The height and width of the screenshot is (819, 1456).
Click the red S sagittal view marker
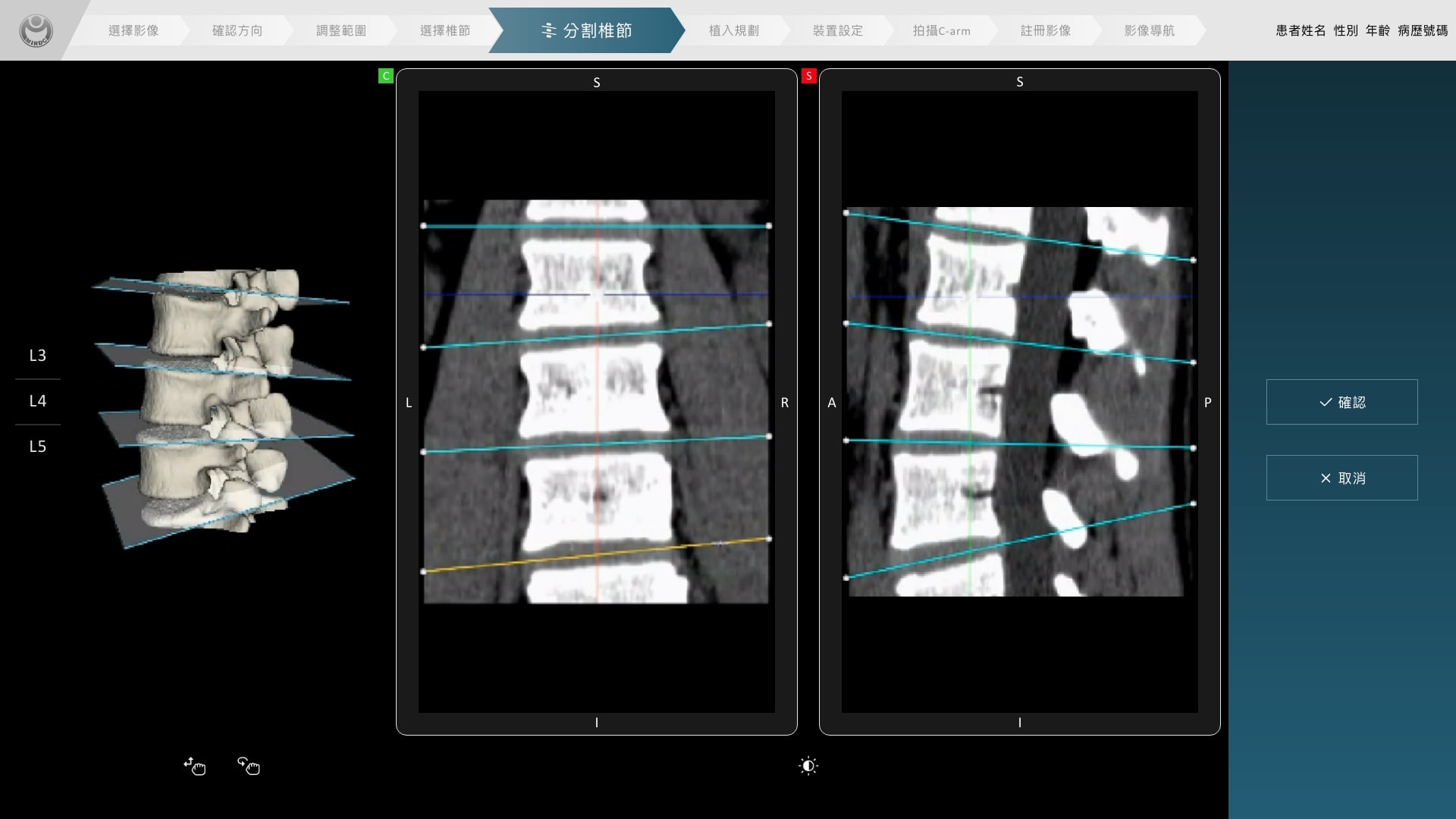pyautogui.click(x=808, y=76)
